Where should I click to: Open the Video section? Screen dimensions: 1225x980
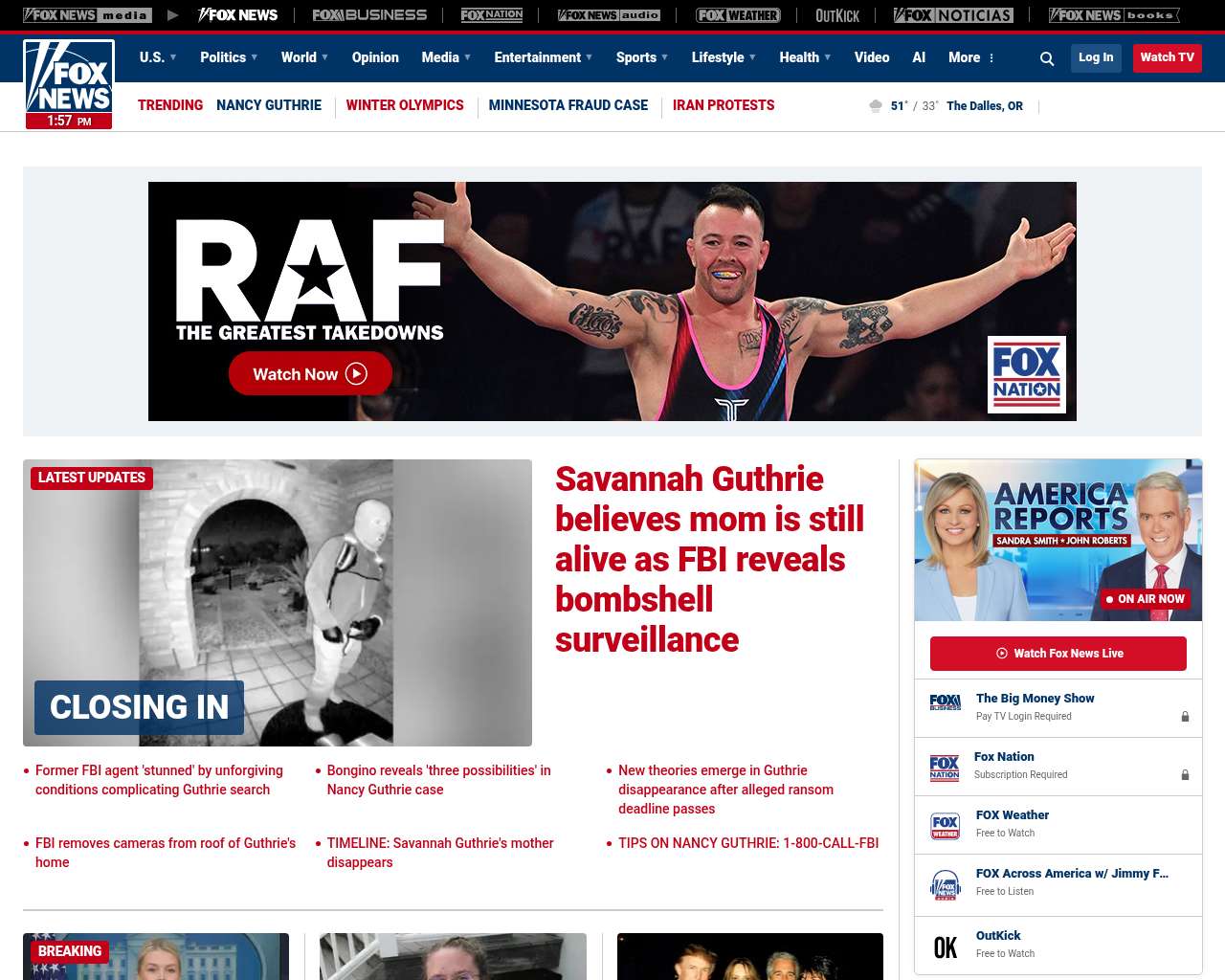[x=872, y=57]
